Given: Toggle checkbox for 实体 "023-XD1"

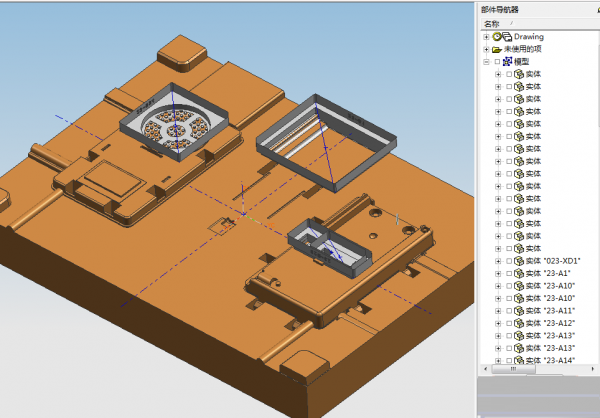Looking at the screenshot, I should (x=509, y=261).
